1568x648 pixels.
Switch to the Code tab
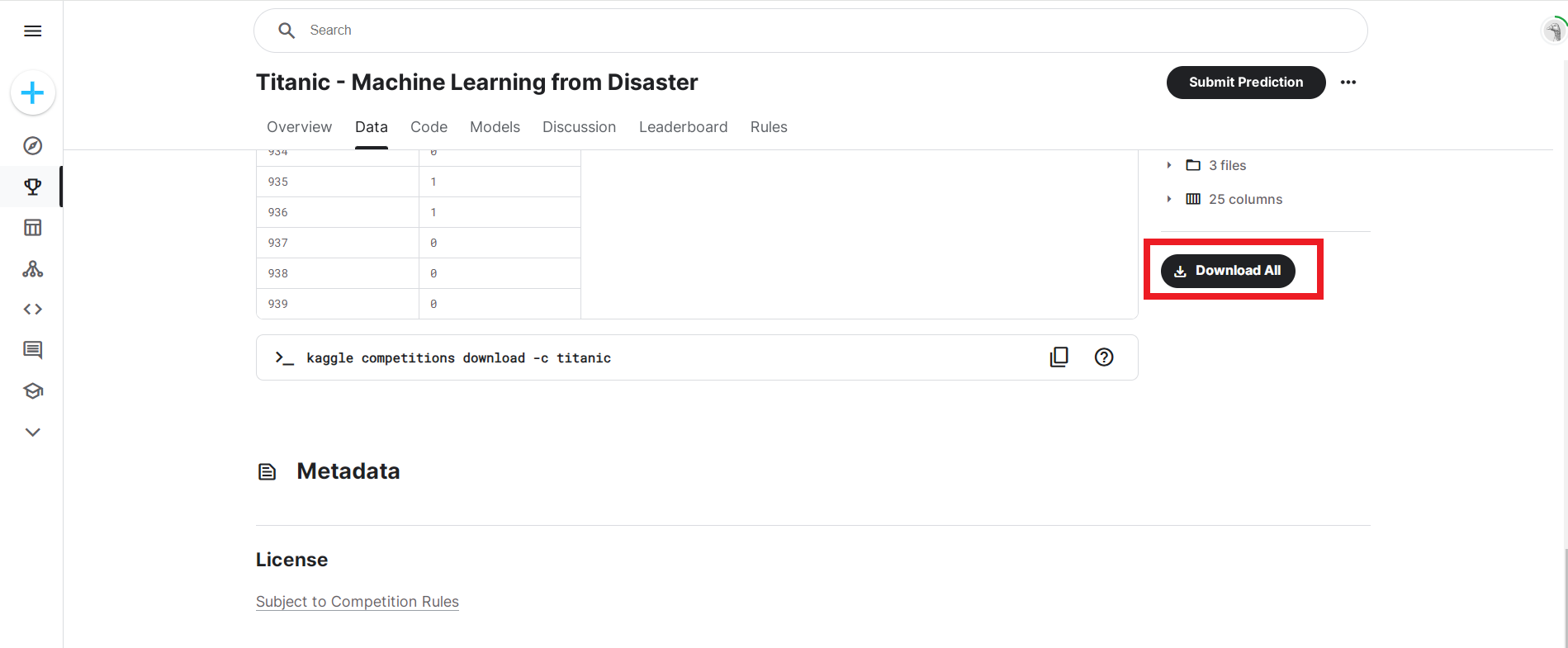(429, 127)
